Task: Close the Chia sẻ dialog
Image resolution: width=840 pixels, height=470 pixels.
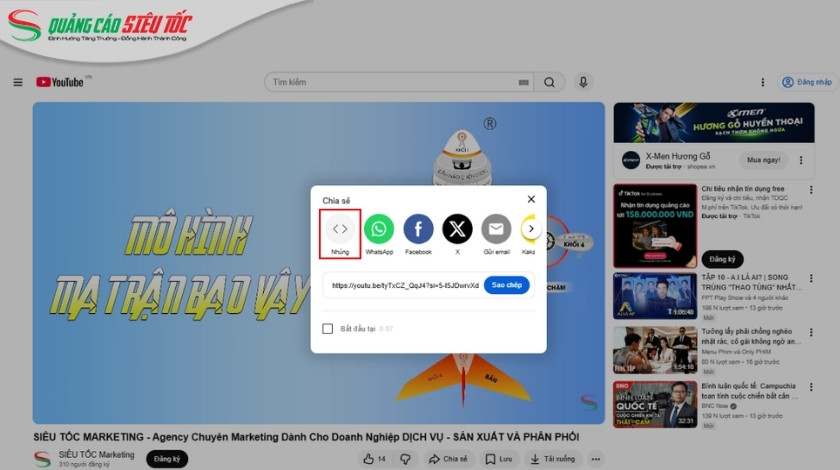Action: [x=531, y=199]
